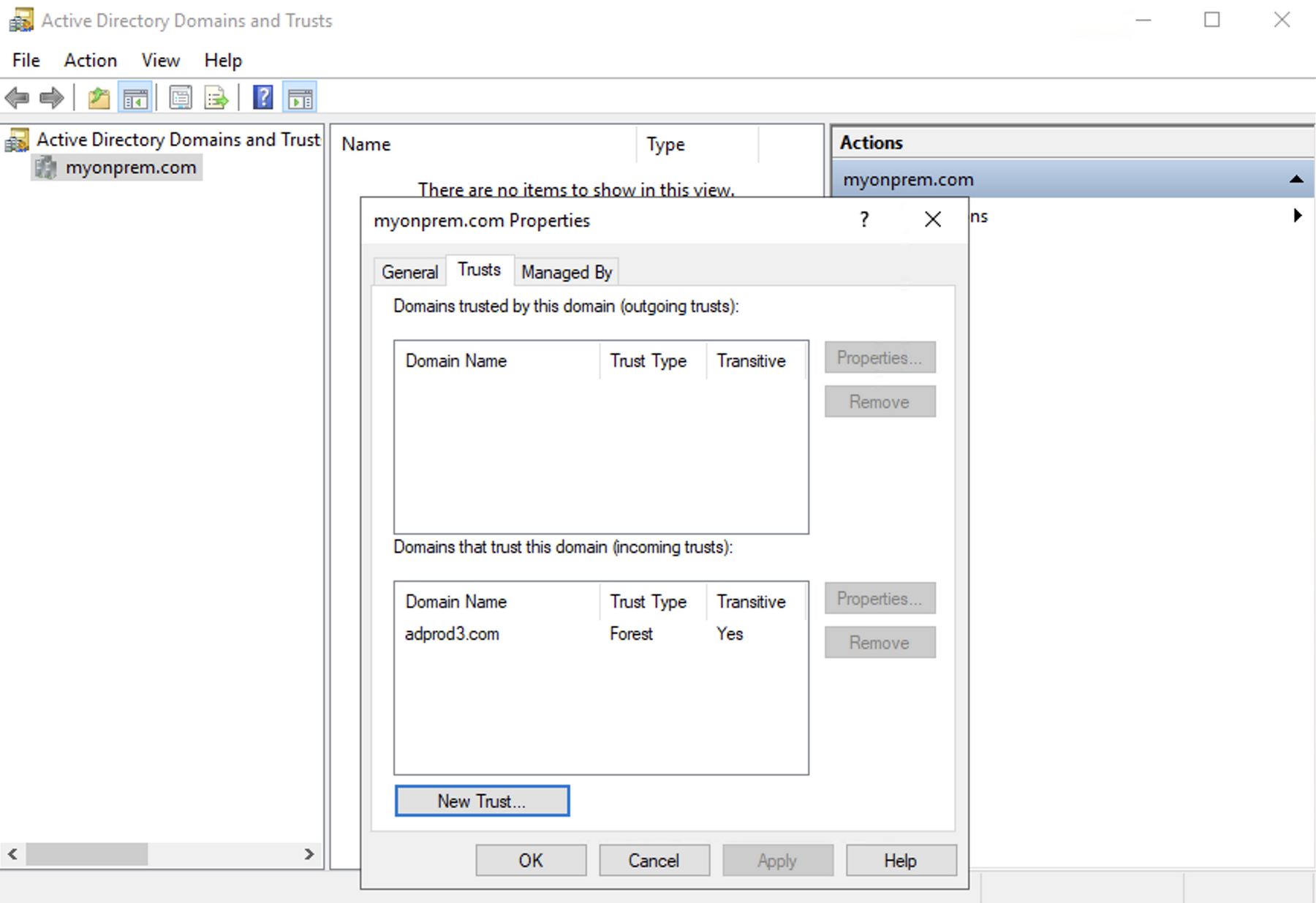Click the Active Directory app icon in title bar
The width and height of the screenshot is (1316, 903).
pos(21,20)
